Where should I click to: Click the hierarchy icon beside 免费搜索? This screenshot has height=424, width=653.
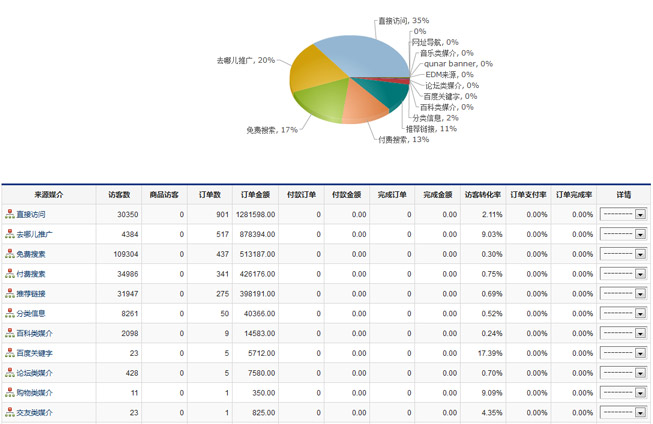click(x=10, y=254)
